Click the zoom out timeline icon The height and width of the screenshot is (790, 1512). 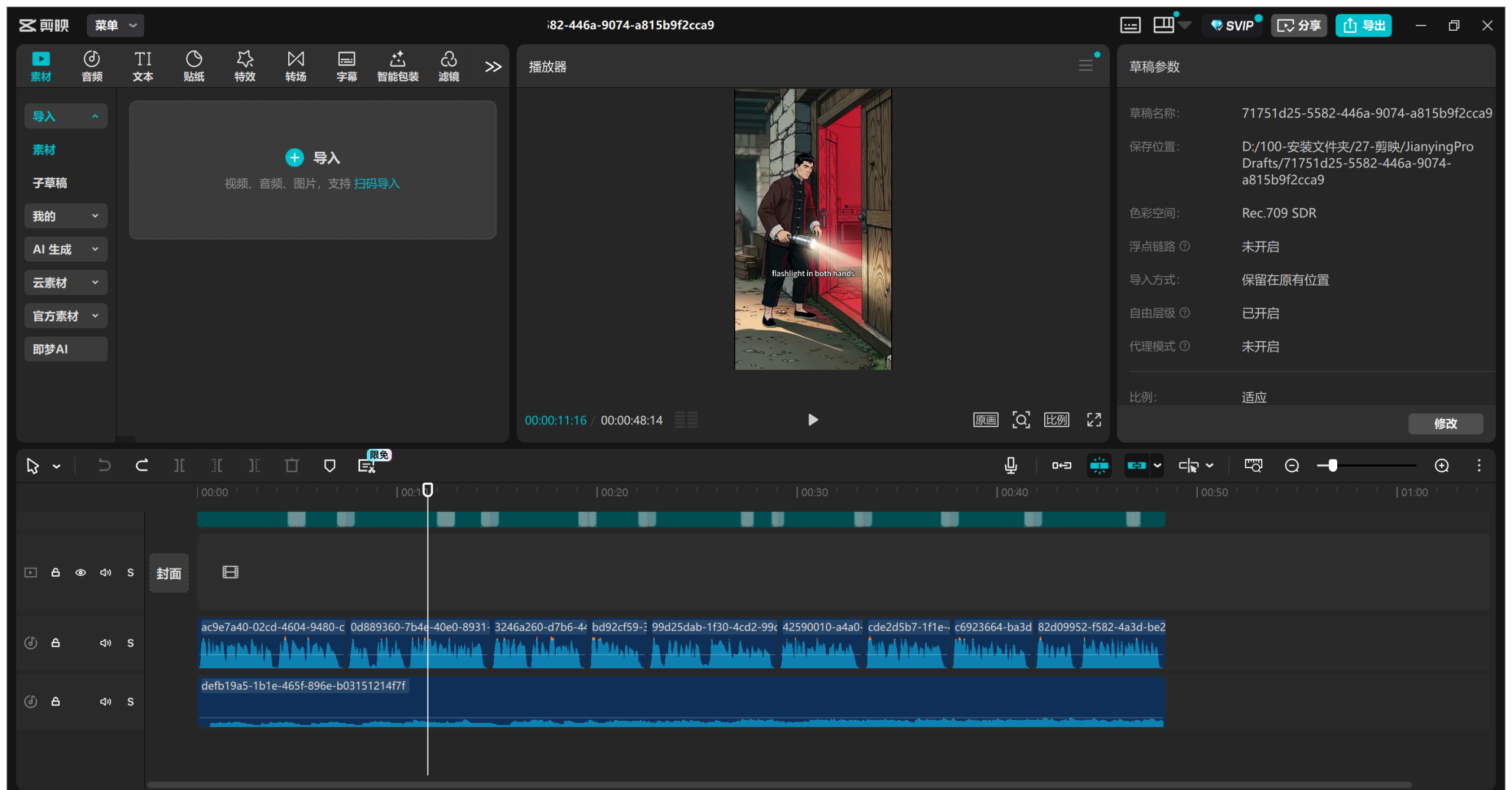[1292, 466]
